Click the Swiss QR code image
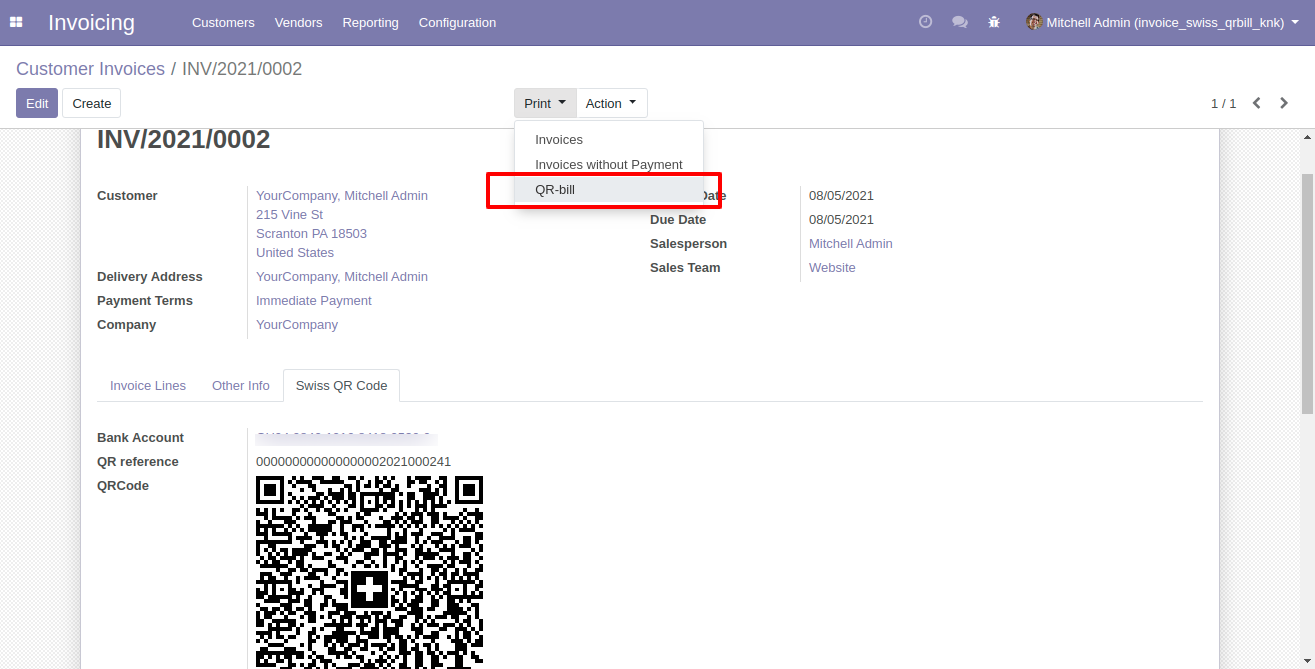The width and height of the screenshot is (1315, 669). [x=370, y=572]
